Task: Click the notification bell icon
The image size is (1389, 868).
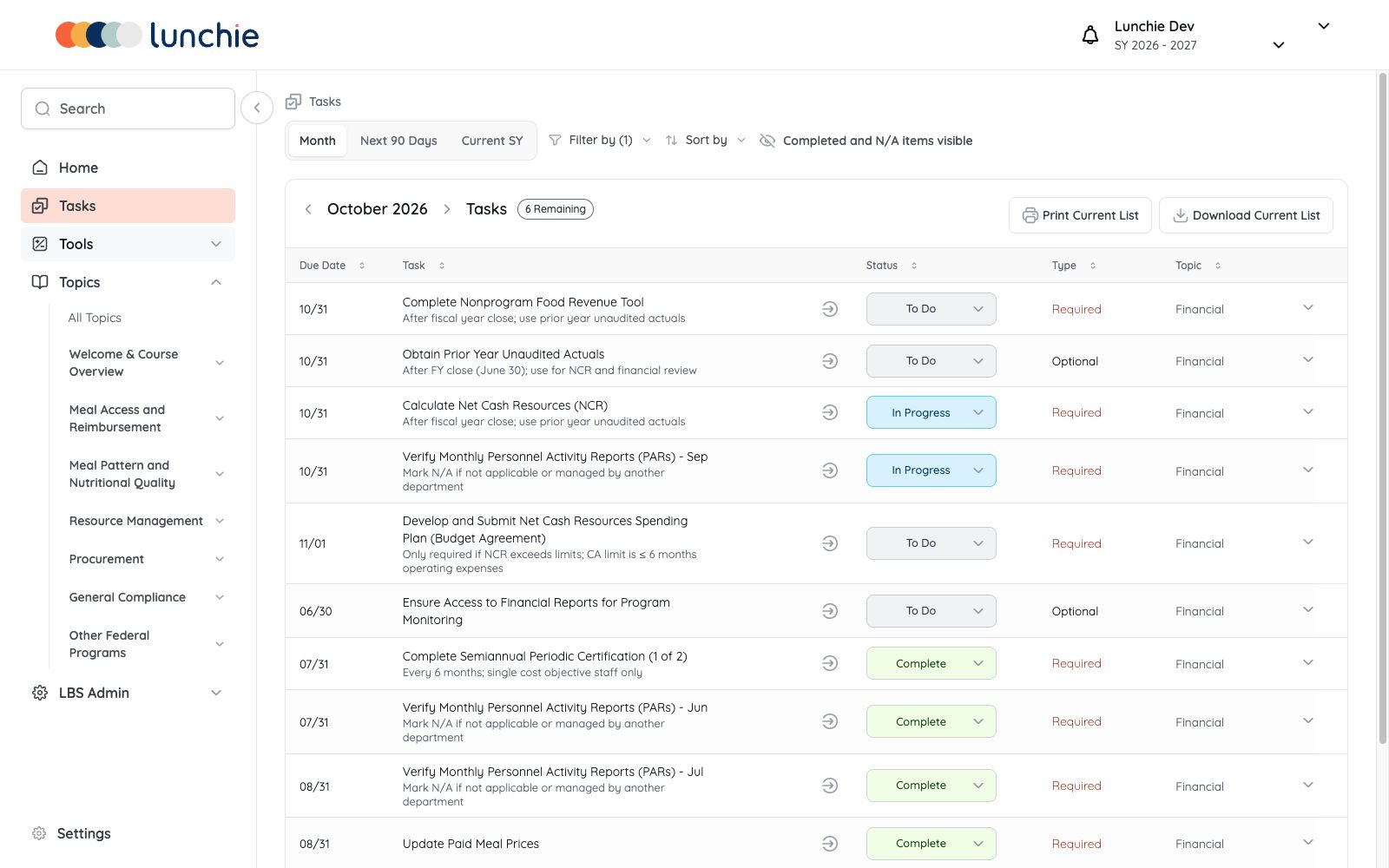Action: tap(1089, 35)
